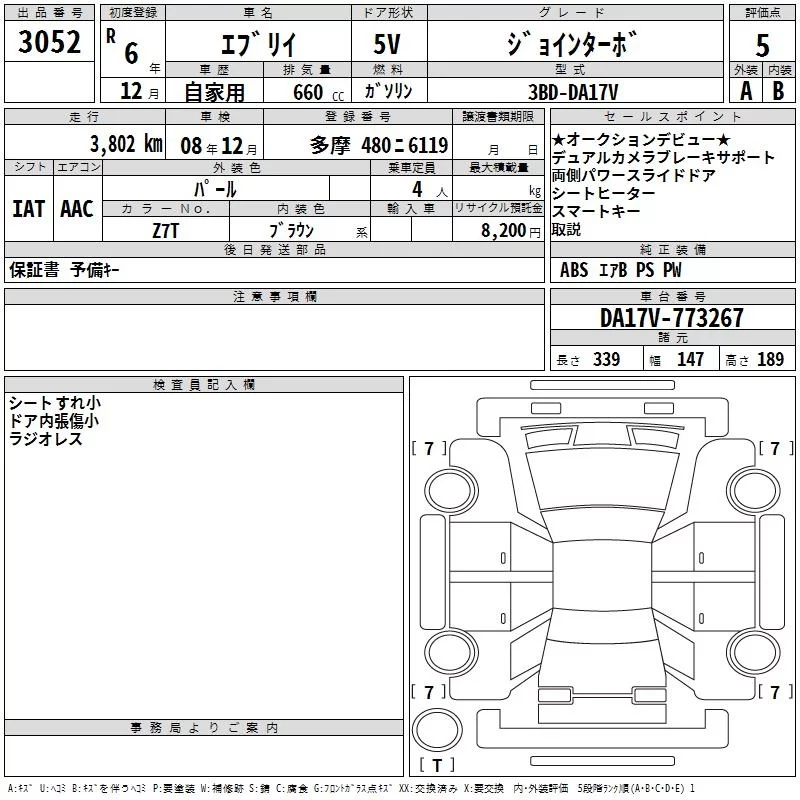Click the line デュアルカメラブレーキサポート

coord(663,157)
